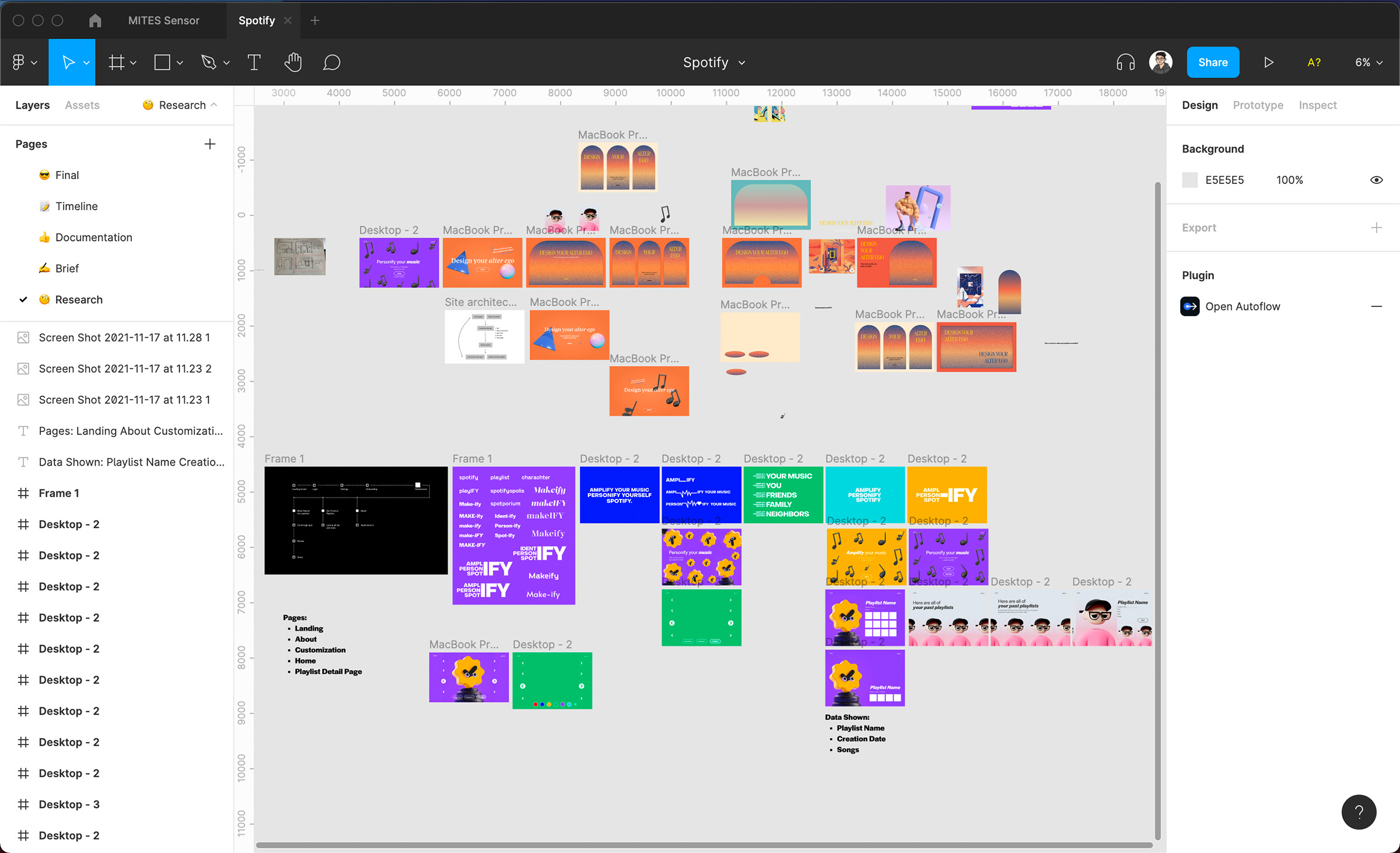Open the missing fonts A? indicator
The height and width of the screenshot is (853, 1400).
pos(1314,62)
